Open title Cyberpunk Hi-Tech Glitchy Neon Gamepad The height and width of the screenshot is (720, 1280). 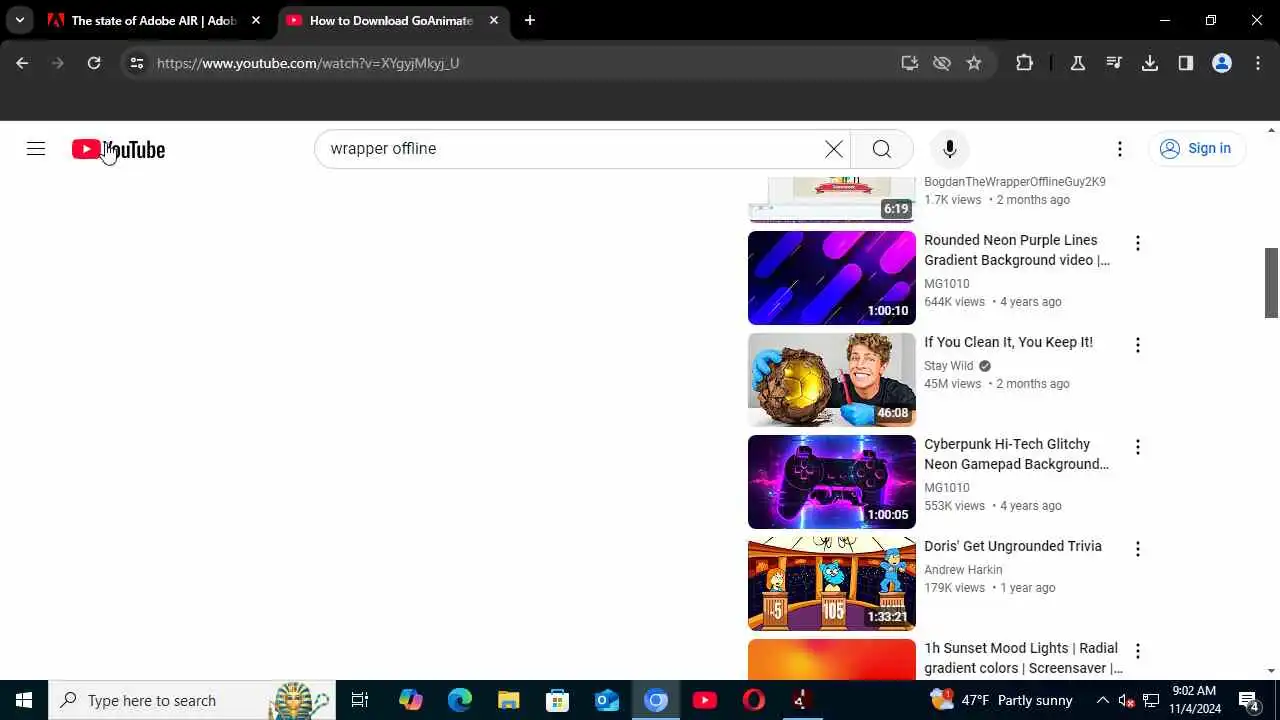coord(1016,454)
